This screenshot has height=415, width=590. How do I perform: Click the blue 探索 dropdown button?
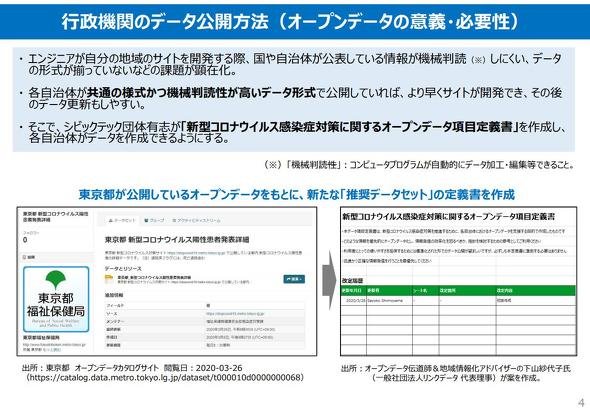294,279
